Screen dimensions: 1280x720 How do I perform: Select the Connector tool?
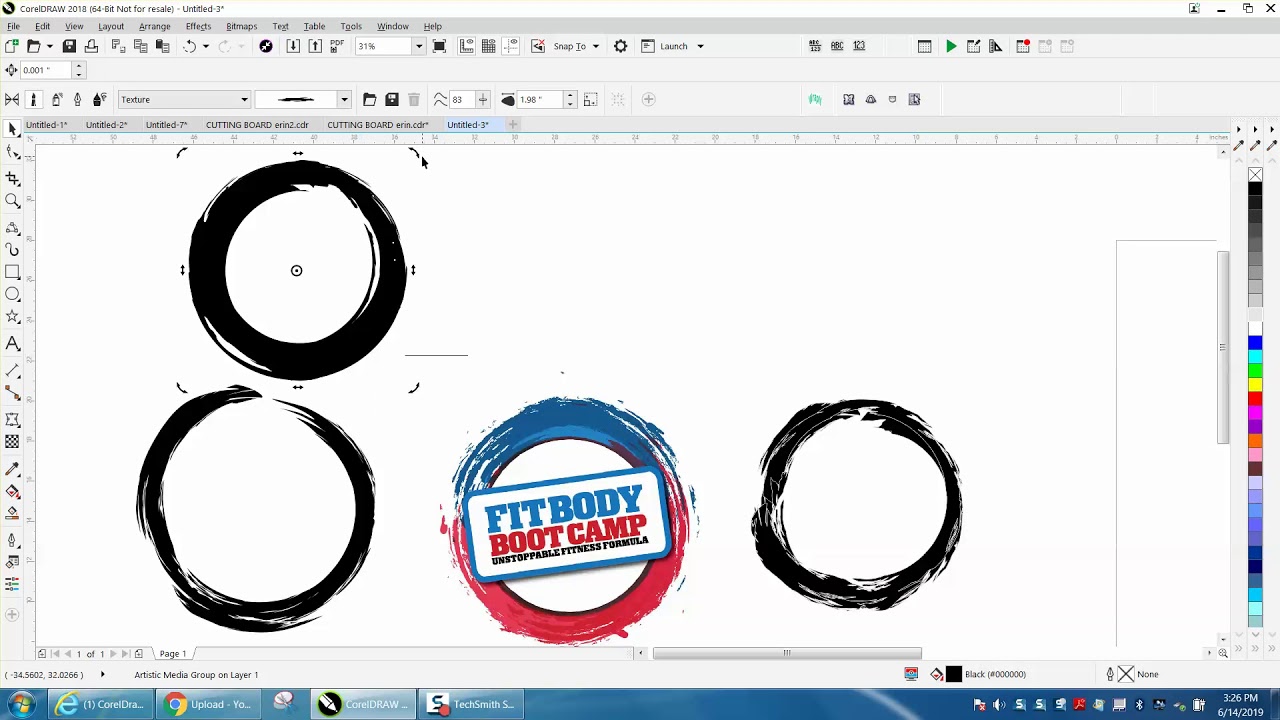(x=12, y=393)
